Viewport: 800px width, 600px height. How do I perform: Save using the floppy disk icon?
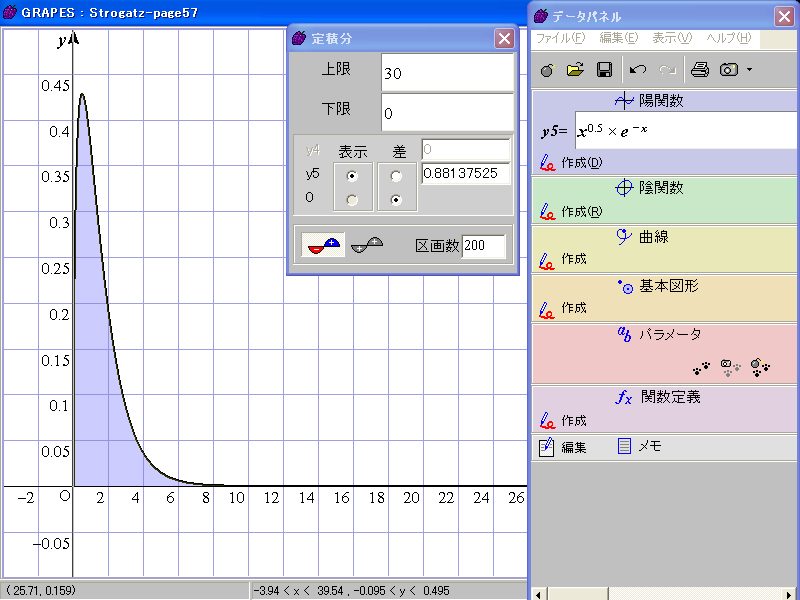[x=604, y=70]
